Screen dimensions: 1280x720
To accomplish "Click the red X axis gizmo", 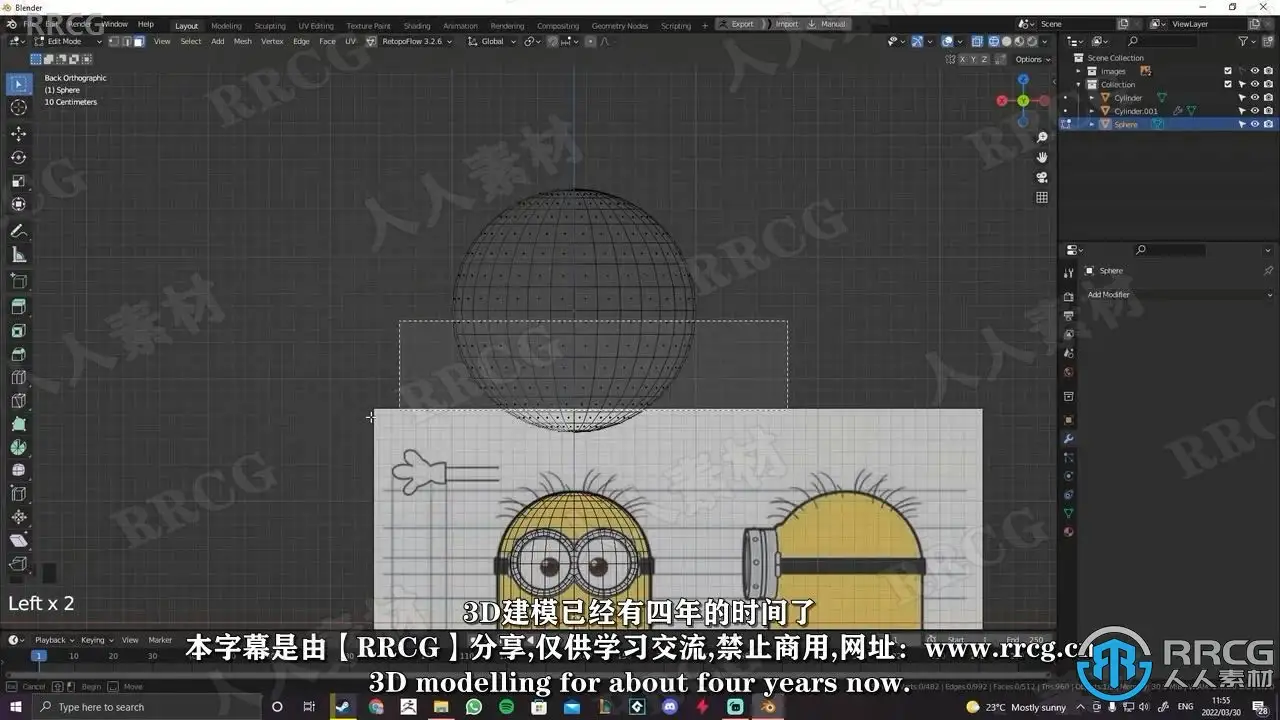I will click(1003, 100).
